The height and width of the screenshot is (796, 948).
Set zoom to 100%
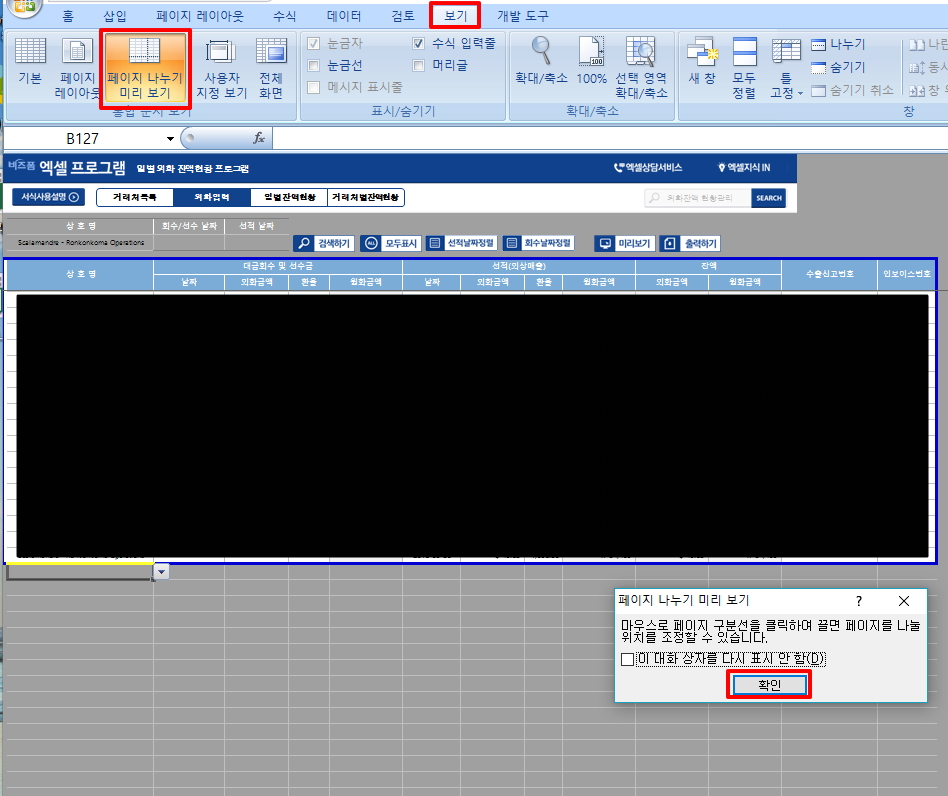[591, 61]
